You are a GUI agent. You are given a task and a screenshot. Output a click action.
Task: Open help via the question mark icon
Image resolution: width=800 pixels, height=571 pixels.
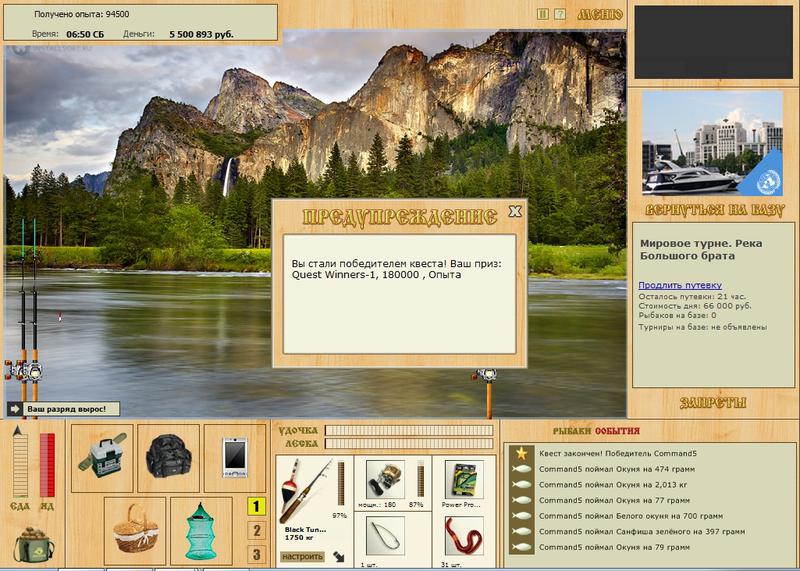(x=560, y=14)
